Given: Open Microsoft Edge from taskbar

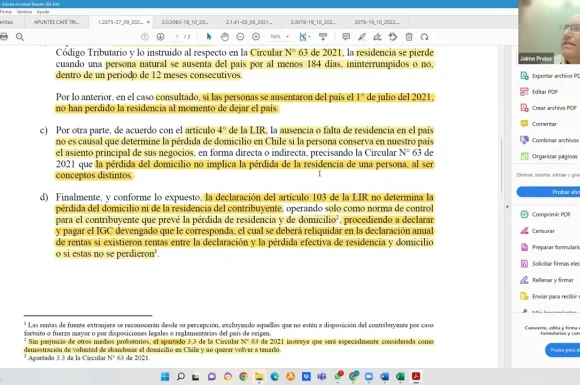Looking at the screenshot, I should point(274,376).
